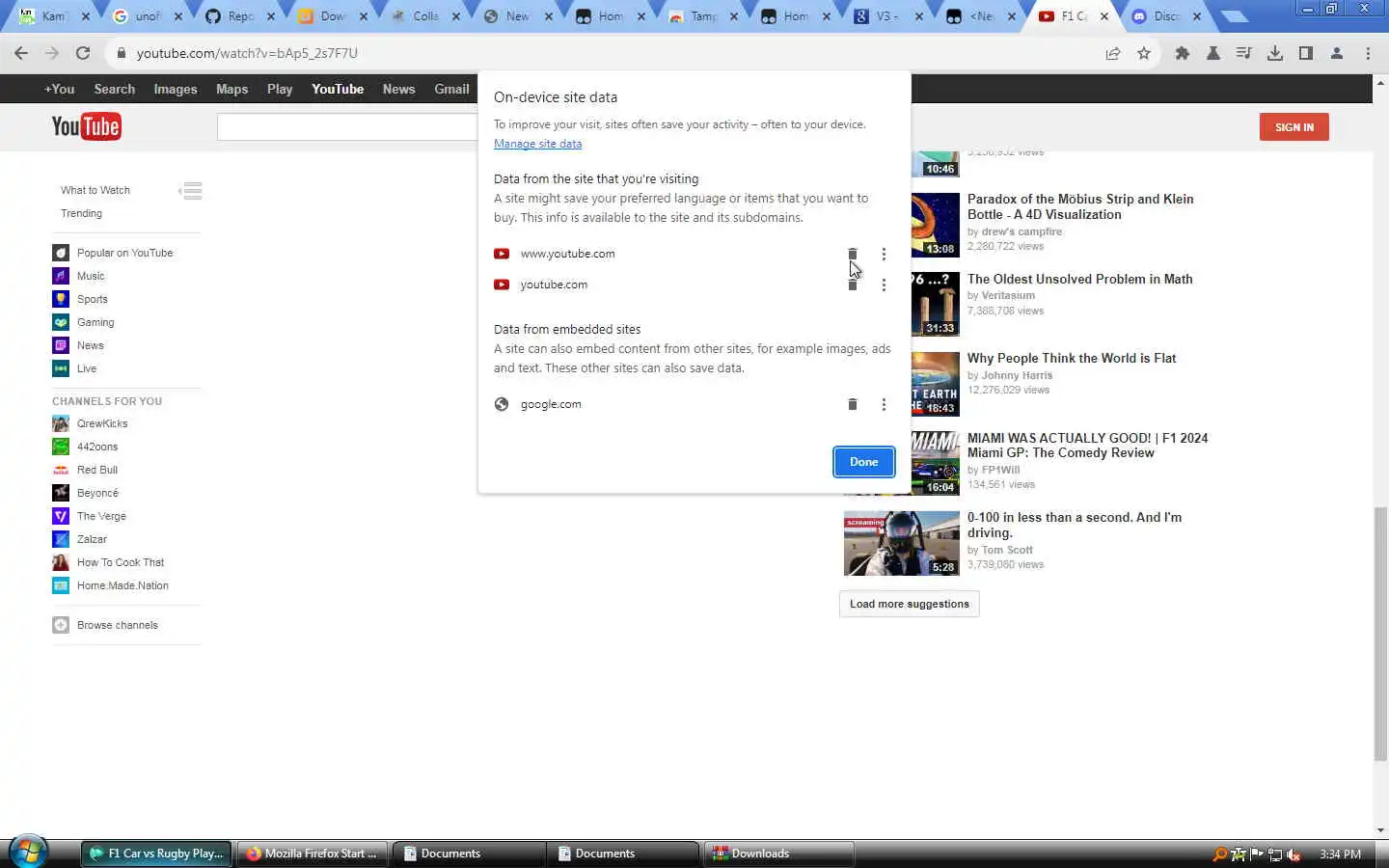Delete www.youtube.com site data with trash icon

[853, 254]
